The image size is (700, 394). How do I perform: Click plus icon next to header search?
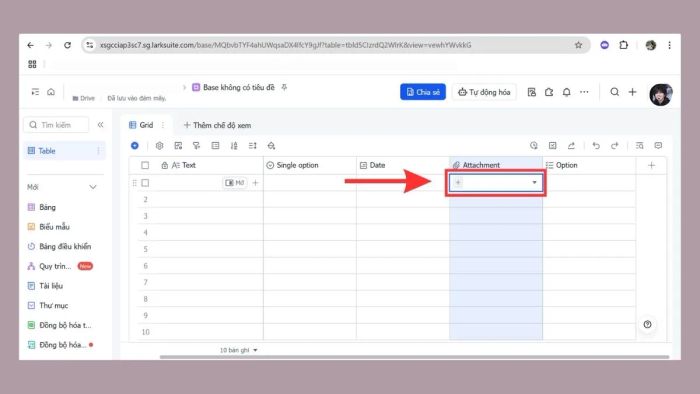point(633,92)
